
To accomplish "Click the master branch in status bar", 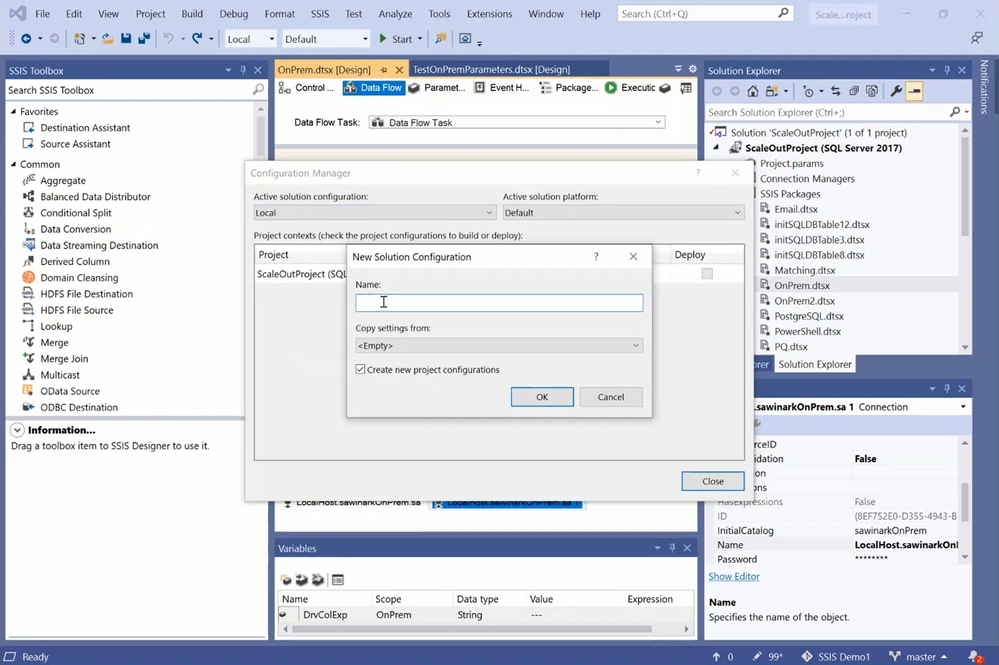I will coord(917,657).
